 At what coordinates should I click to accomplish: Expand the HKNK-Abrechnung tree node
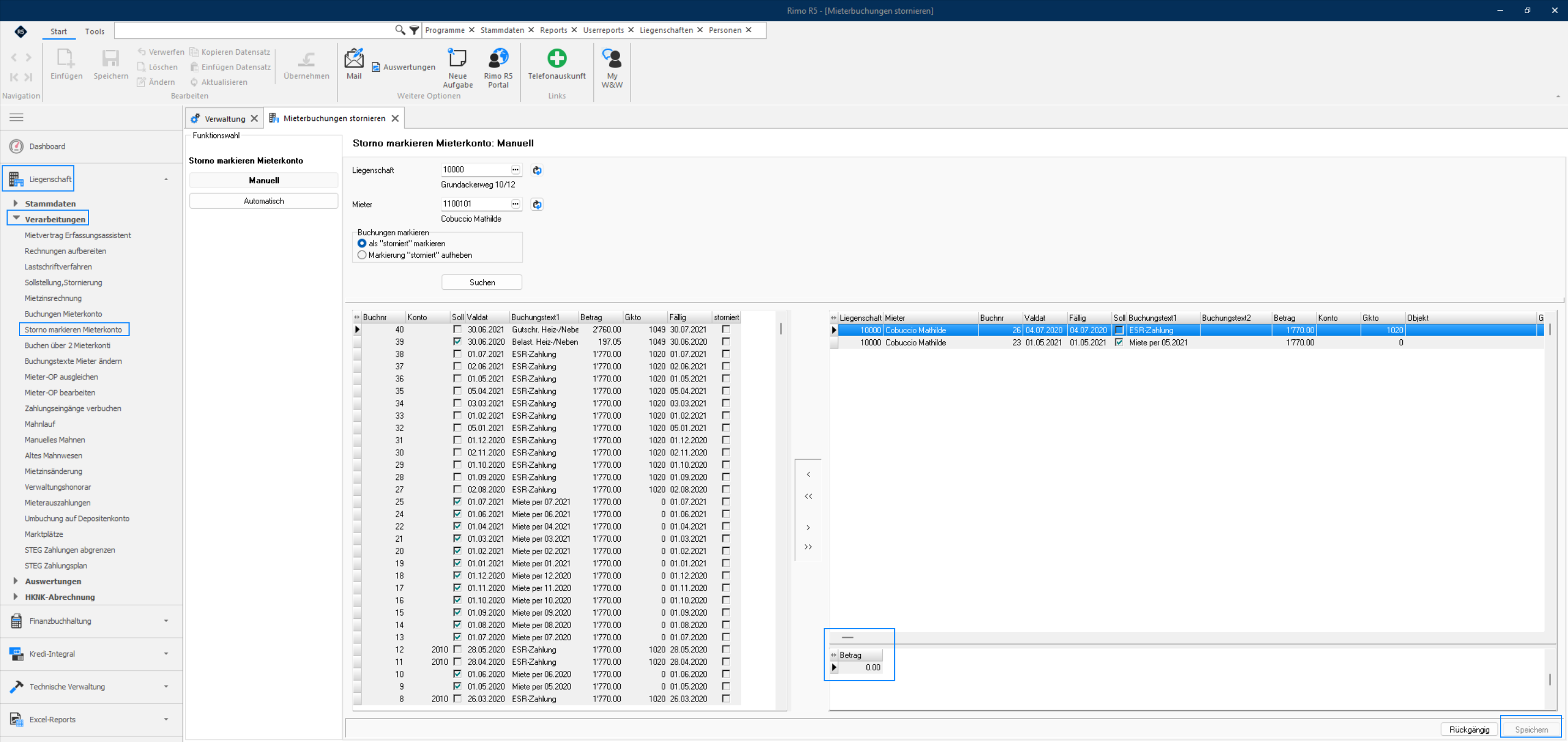point(15,596)
